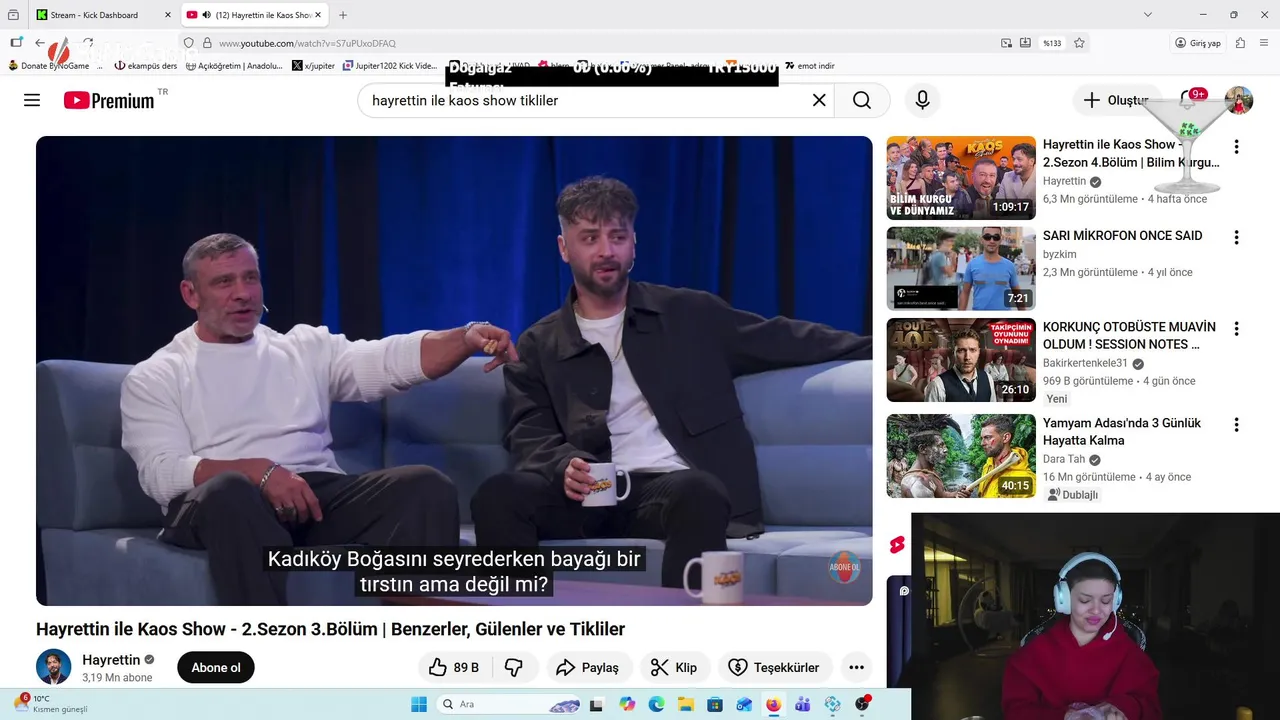The image size is (1280, 720).
Task: Click the video player to pause
Action: click(454, 371)
